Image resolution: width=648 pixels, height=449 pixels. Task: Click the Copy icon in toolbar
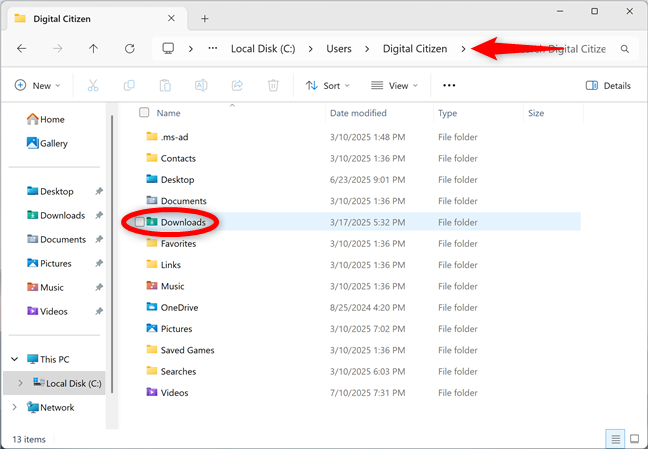click(129, 86)
